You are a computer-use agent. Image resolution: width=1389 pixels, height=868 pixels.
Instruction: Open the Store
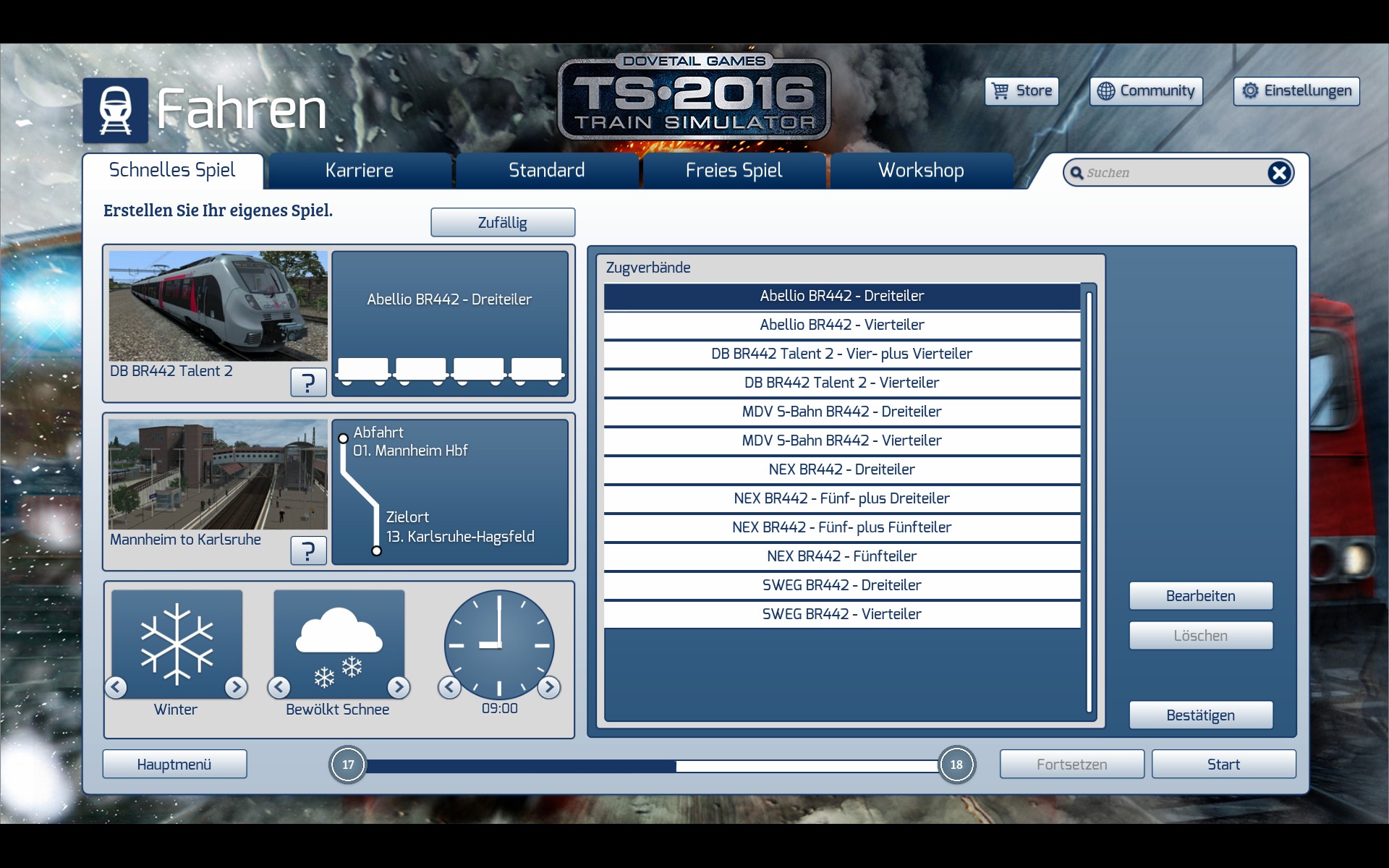(x=1021, y=91)
